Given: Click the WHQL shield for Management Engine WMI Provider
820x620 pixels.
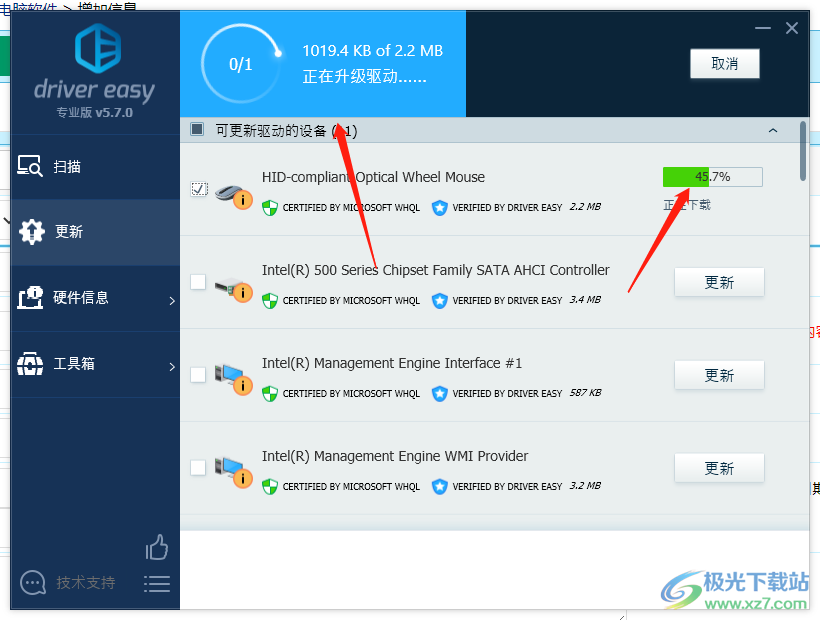Looking at the screenshot, I should 270,487.
